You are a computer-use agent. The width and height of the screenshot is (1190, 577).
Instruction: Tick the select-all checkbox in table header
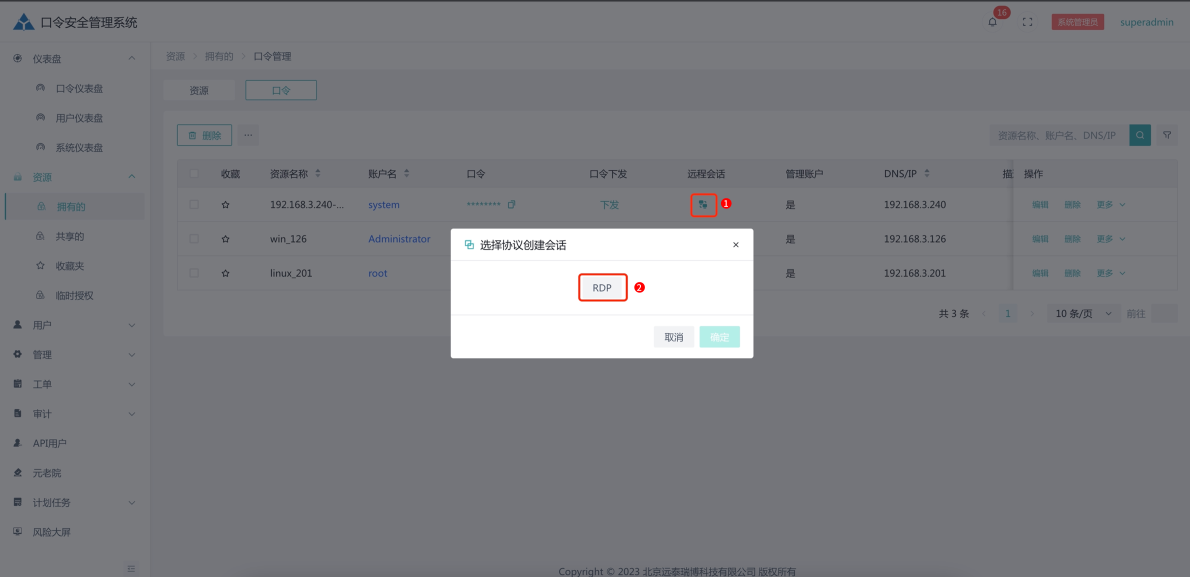[194, 174]
